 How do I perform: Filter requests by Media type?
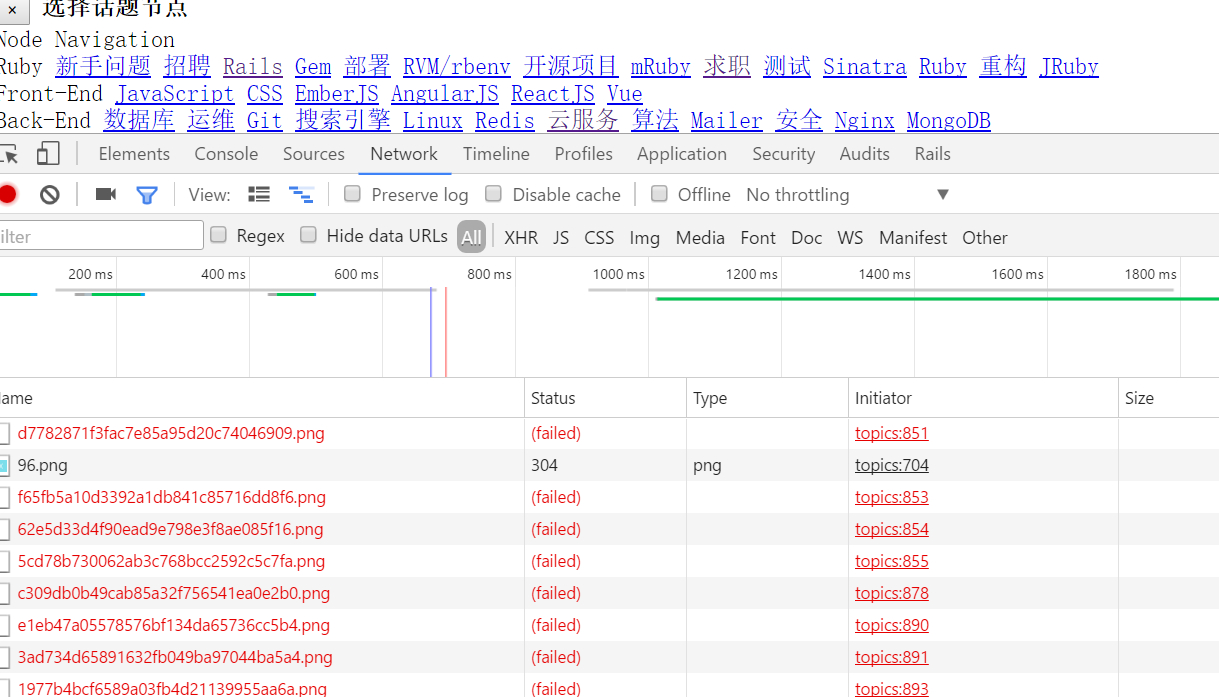(700, 238)
